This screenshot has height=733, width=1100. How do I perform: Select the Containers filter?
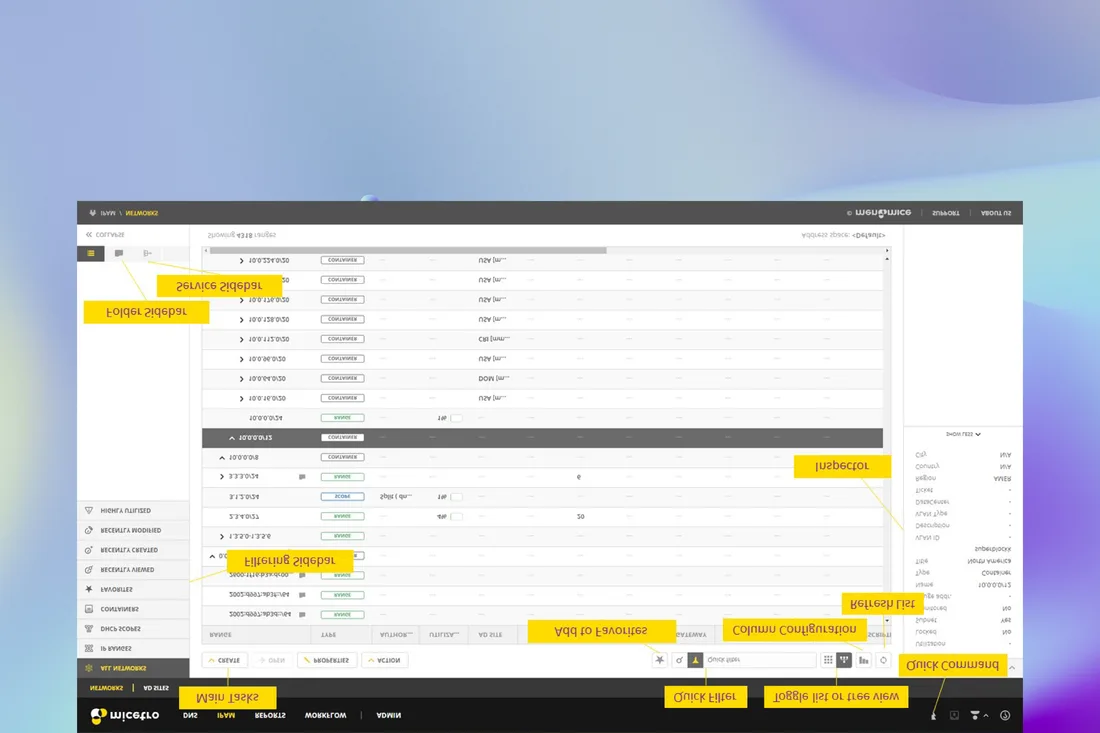coord(133,610)
